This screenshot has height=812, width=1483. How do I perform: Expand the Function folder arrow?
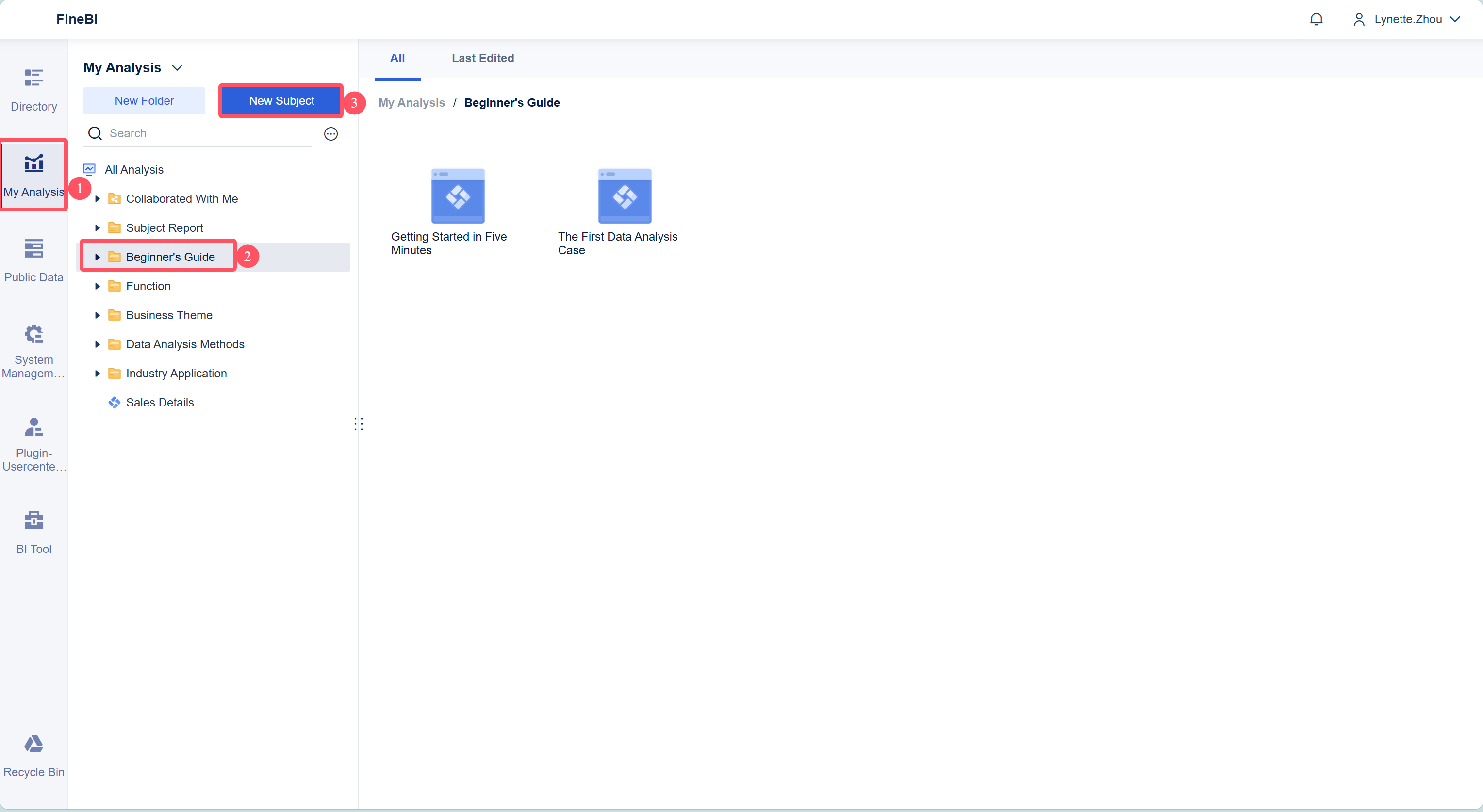[x=97, y=287]
